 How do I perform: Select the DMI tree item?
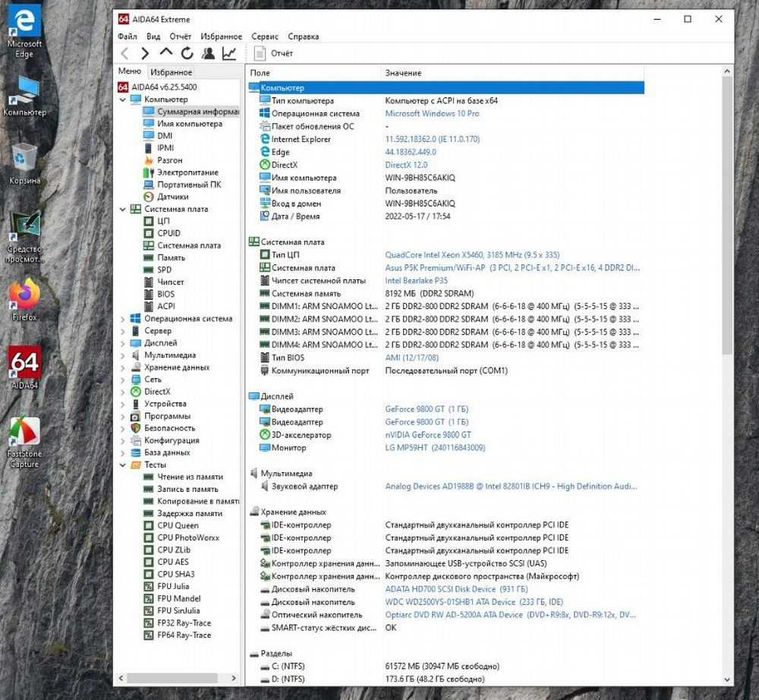(x=165, y=136)
